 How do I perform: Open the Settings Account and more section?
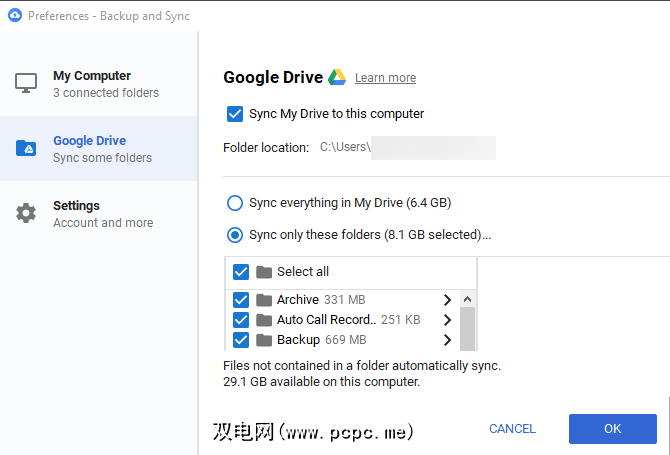click(x=99, y=214)
